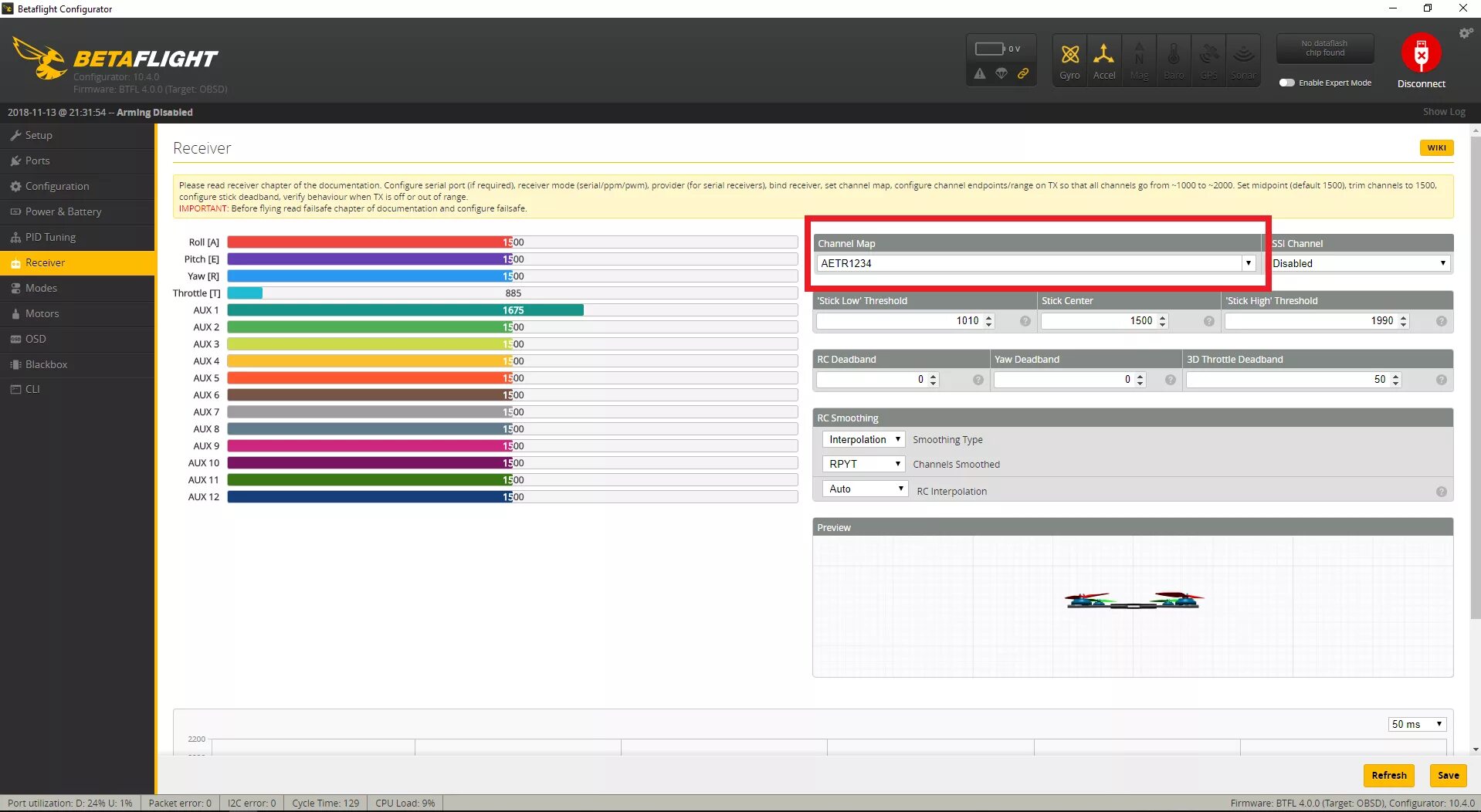Show help for Stick Low Threshold
The height and width of the screenshot is (812, 1481).
coord(1025,321)
